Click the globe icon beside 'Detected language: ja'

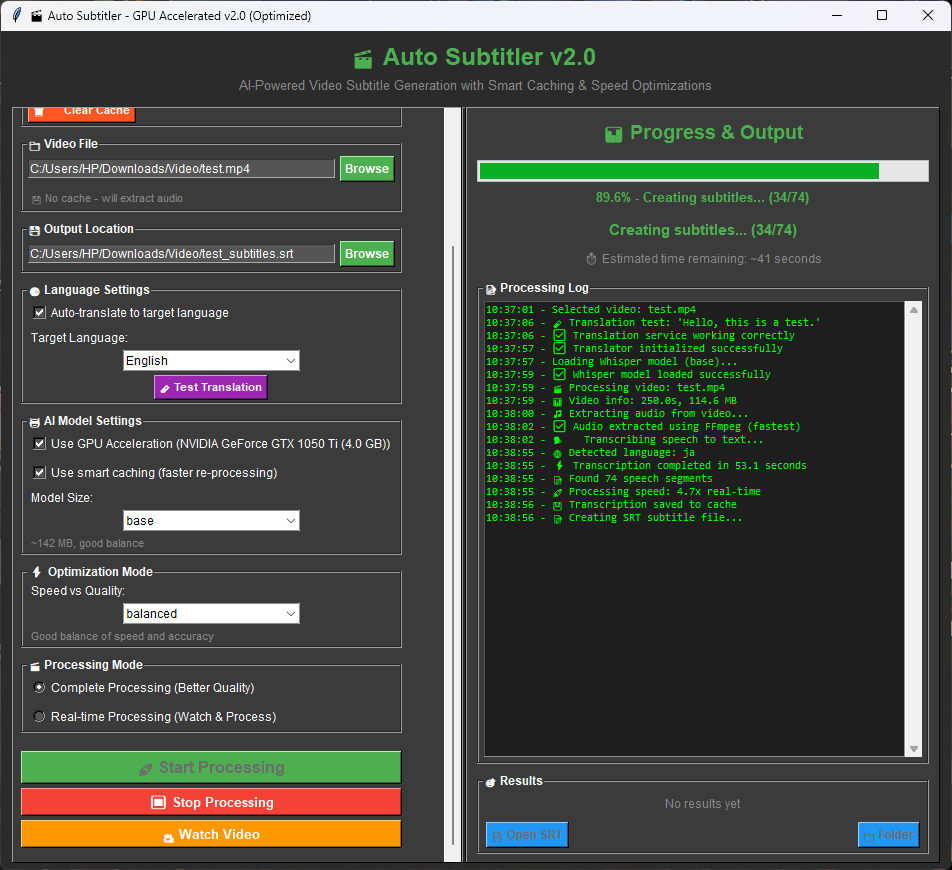tap(557, 453)
